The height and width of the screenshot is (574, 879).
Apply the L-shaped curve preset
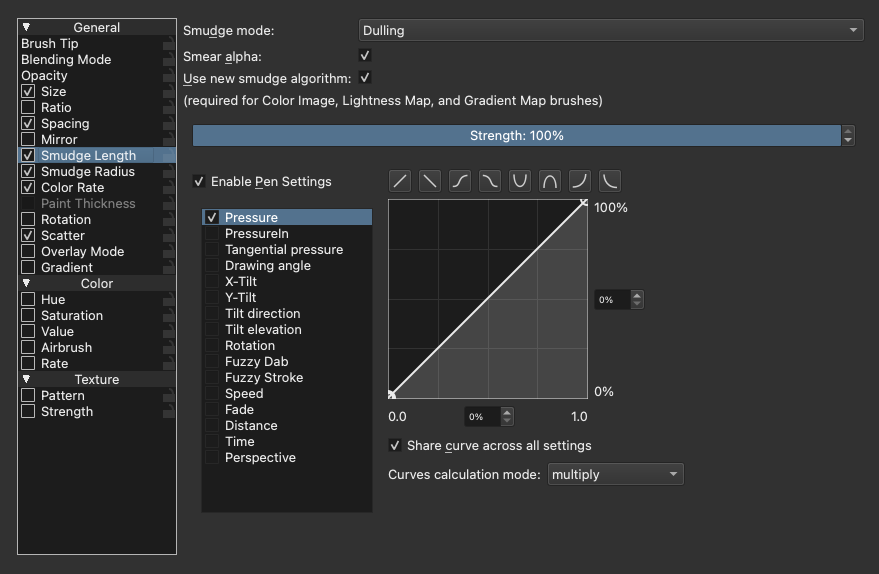pos(610,181)
